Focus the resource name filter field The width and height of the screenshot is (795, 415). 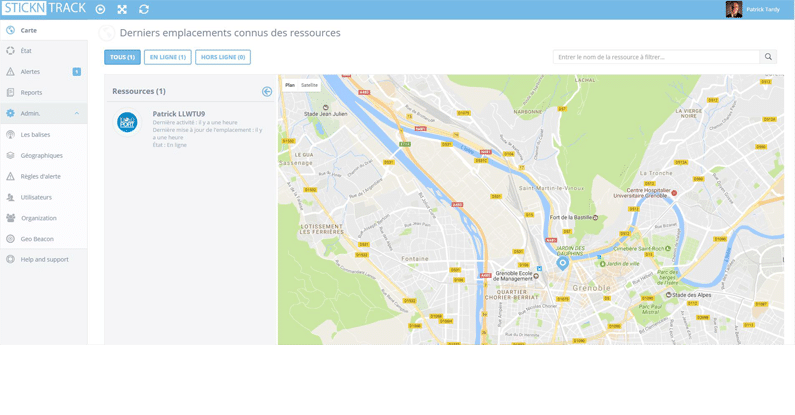pyautogui.click(x=657, y=57)
